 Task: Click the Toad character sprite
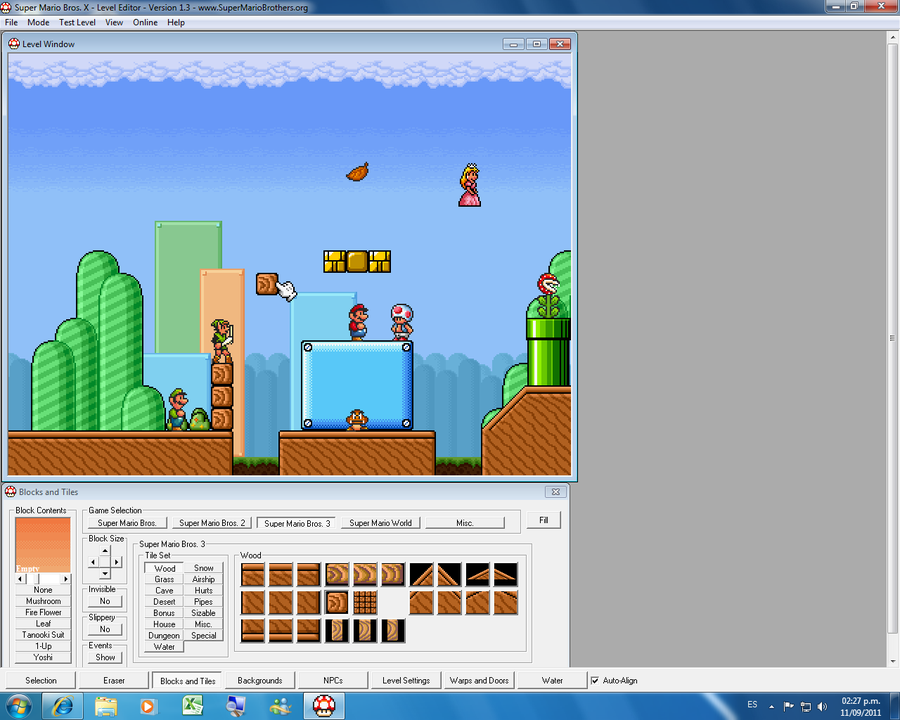[402, 322]
